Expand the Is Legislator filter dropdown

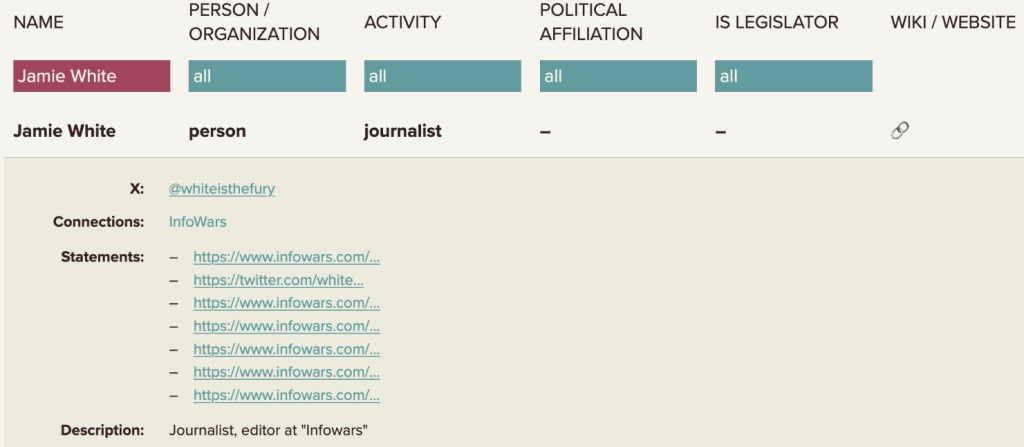[793, 76]
